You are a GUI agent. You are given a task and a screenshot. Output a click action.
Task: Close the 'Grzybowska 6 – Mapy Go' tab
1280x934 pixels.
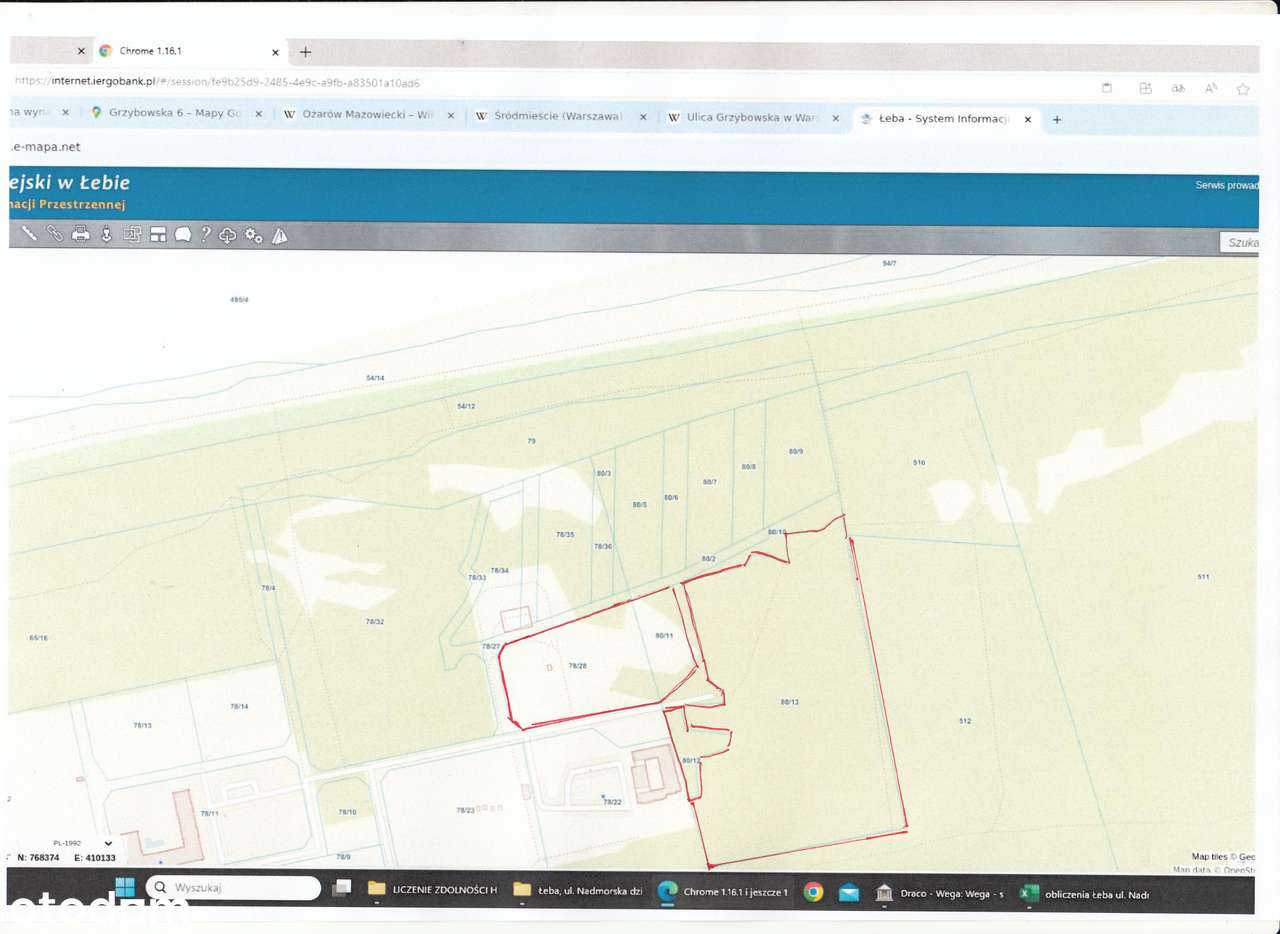click(258, 114)
